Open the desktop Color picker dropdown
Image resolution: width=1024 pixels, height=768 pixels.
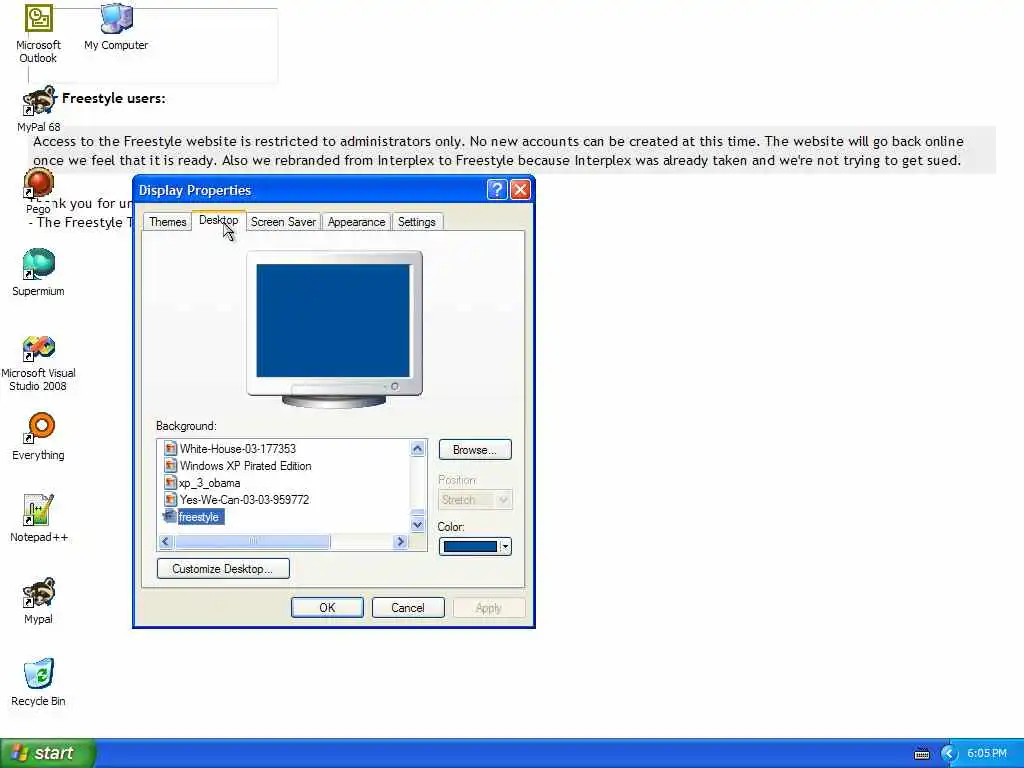475,546
